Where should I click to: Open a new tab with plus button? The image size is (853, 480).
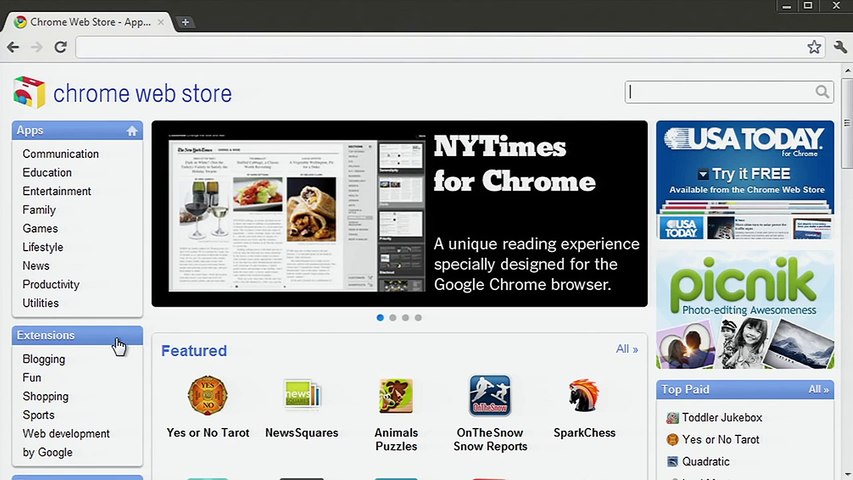click(x=185, y=22)
